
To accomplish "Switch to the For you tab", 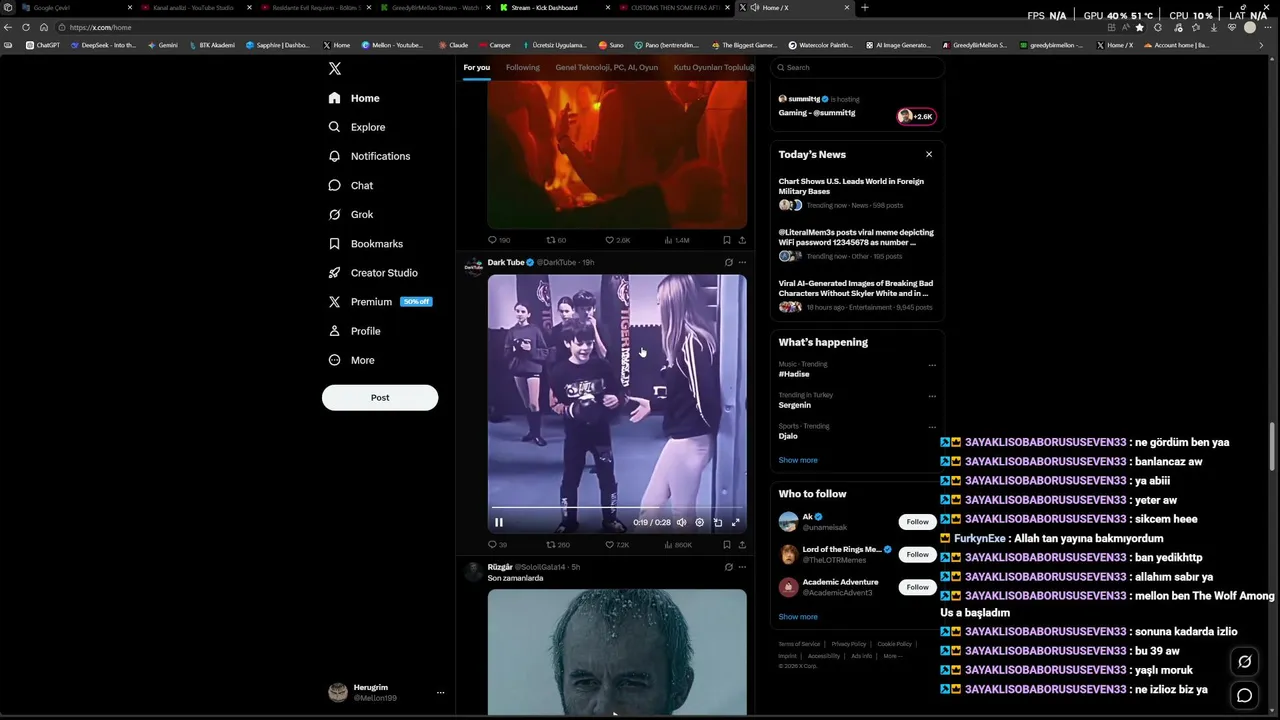I will 477,67.
